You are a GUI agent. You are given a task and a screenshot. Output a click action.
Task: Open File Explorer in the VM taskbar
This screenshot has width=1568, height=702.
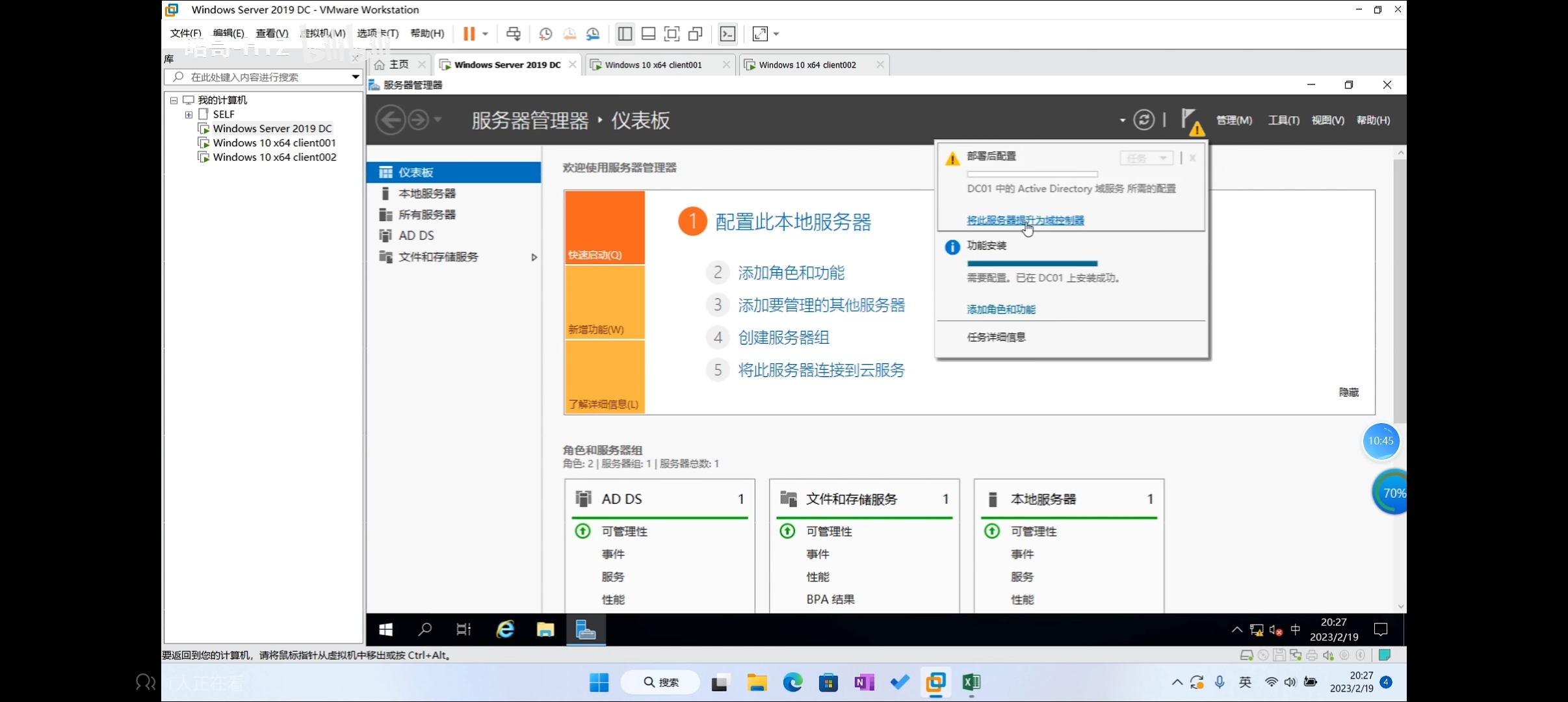545,629
